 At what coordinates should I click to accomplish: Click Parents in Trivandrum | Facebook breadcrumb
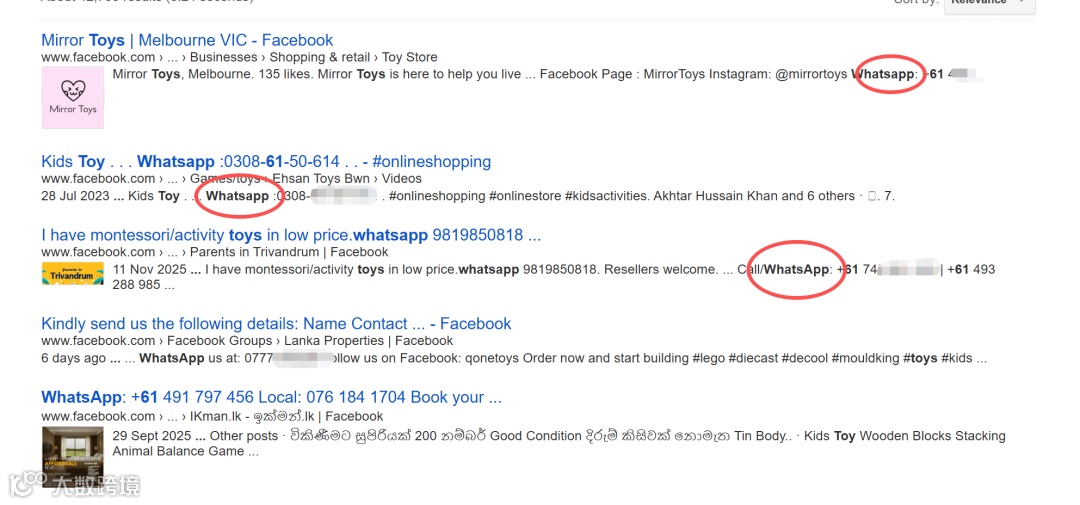[x=289, y=252]
